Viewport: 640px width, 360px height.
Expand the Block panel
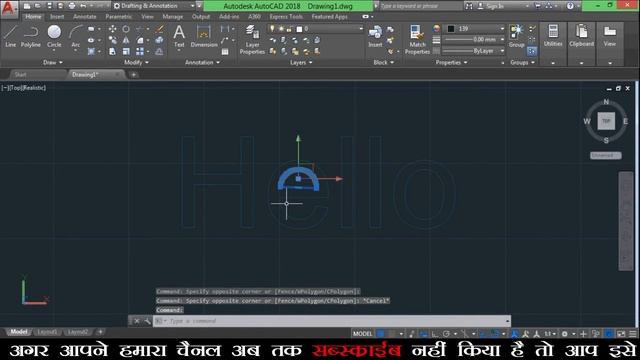pos(384,62)
